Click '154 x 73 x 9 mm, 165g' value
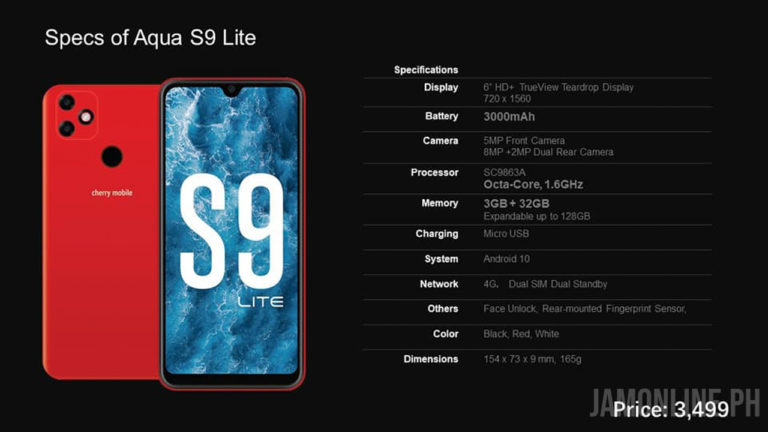This screenshot has height=432, width=768. click(532, 359)
